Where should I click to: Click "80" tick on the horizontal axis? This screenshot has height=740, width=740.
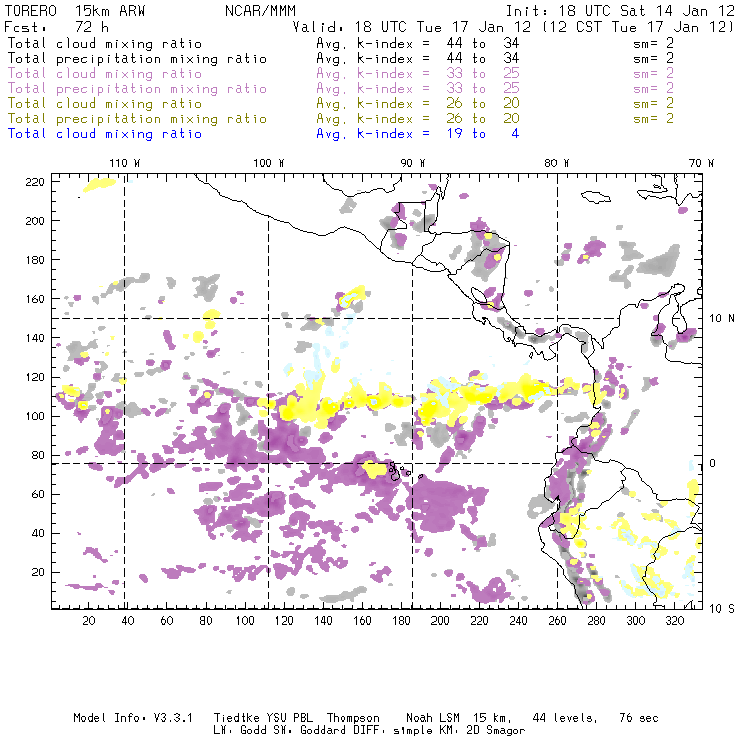tap(206, 621)
